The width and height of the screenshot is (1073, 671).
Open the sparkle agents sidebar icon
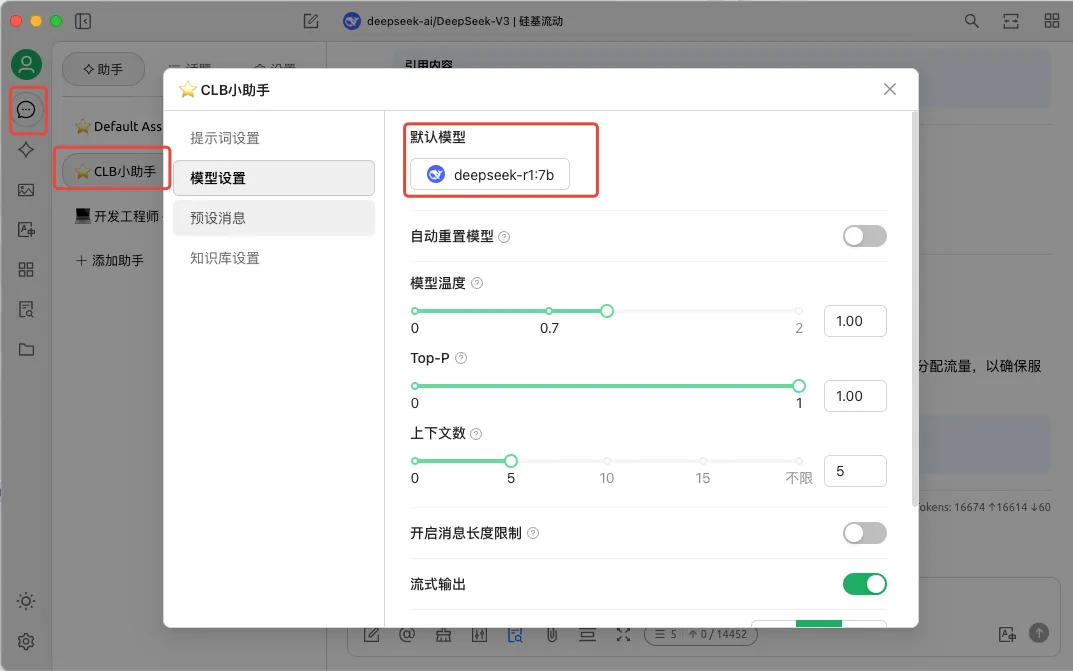26,150
